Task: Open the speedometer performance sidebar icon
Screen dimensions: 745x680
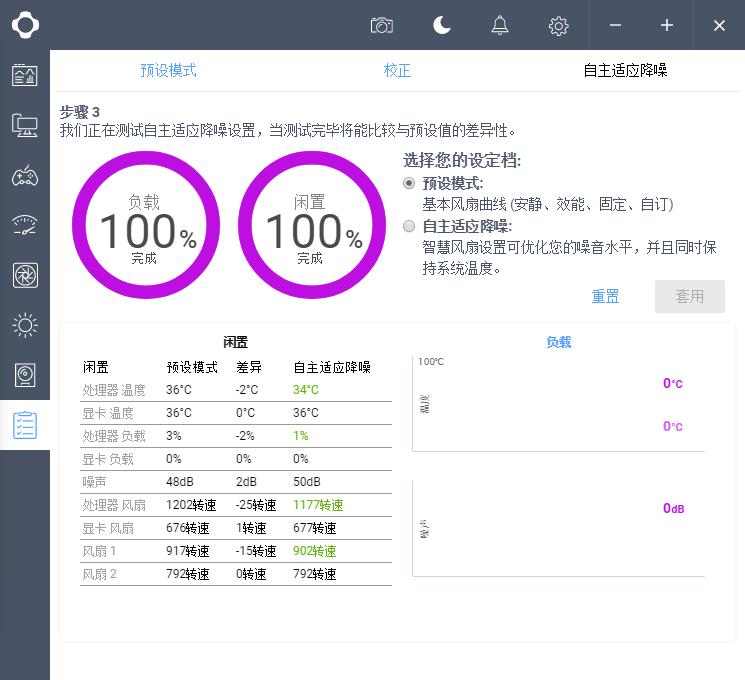Action: coord(25,225)
